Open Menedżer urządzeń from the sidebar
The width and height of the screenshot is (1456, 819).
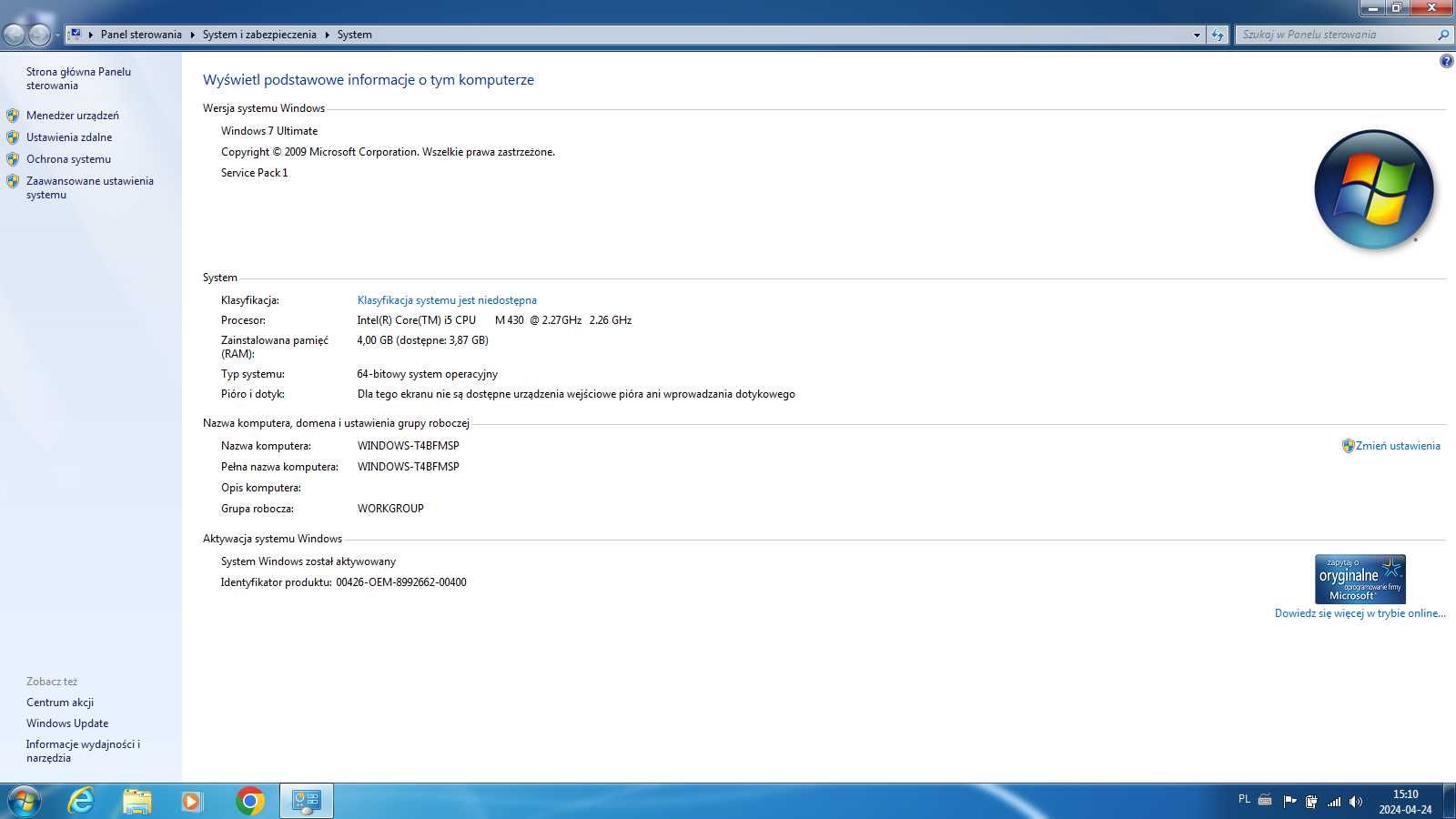click(72, 116)
